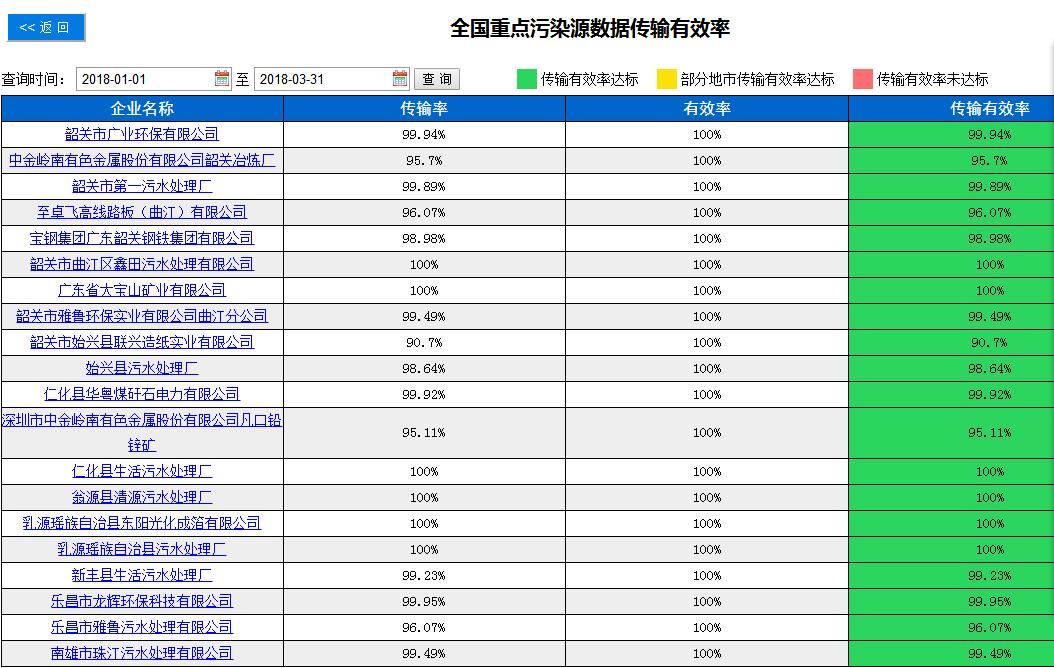1054x668 pixels.
Task: Open link 始兴县污水处理厂
Action: [142, 368]
